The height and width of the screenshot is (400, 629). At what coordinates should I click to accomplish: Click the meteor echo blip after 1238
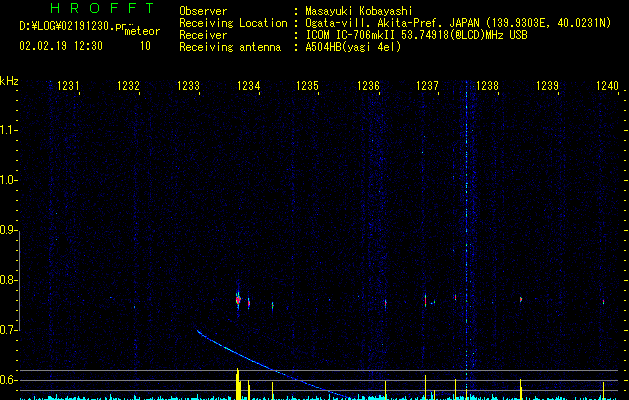[521, 299]
